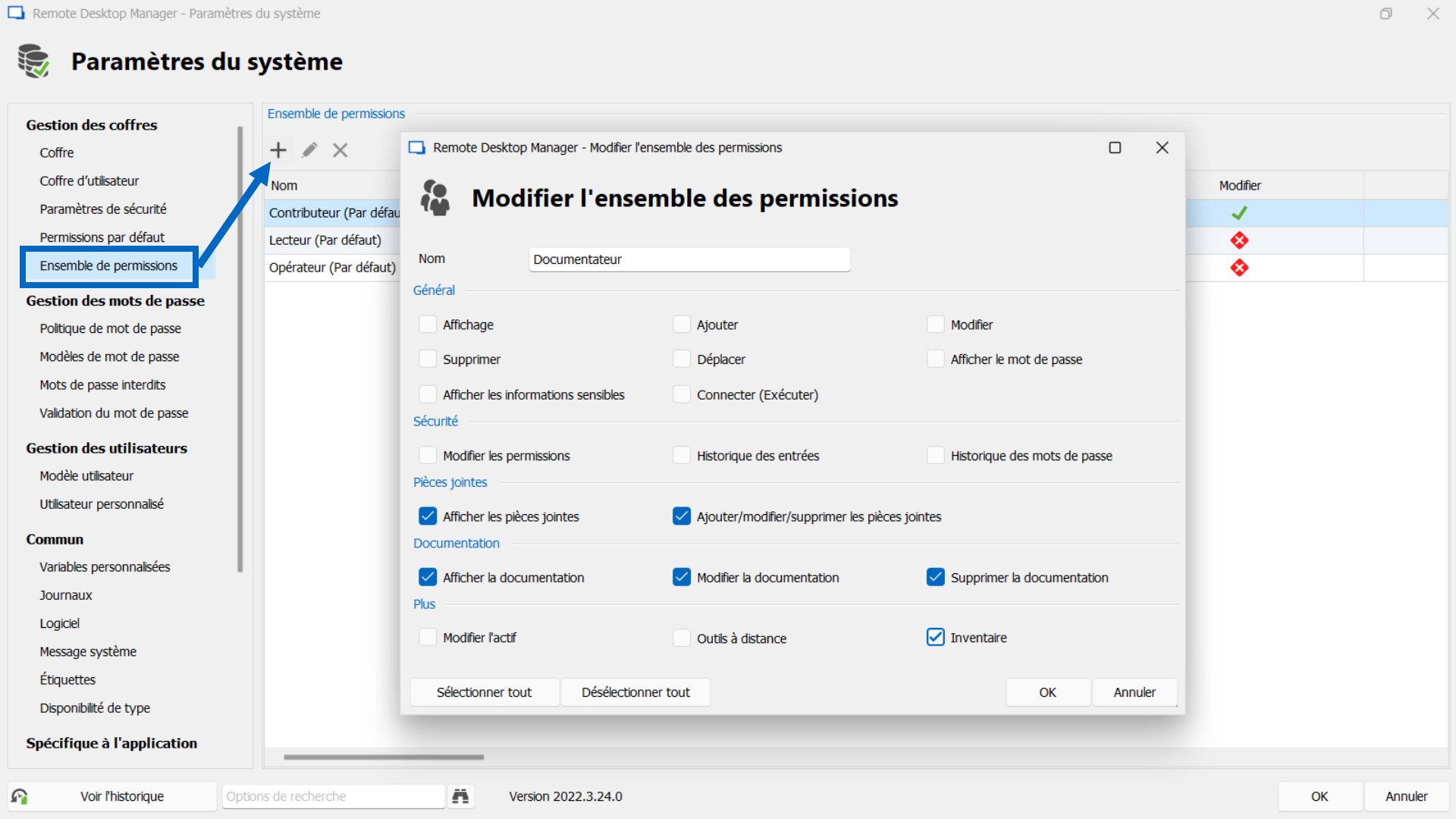Uncheck Afficher les pièces jointes
Viewport: 1456px width, 819px height.
pyautogui.click(x=428, y=516)
